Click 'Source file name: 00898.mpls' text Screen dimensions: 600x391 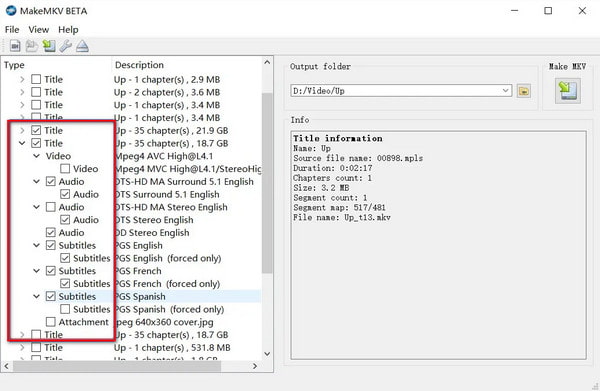358,158
